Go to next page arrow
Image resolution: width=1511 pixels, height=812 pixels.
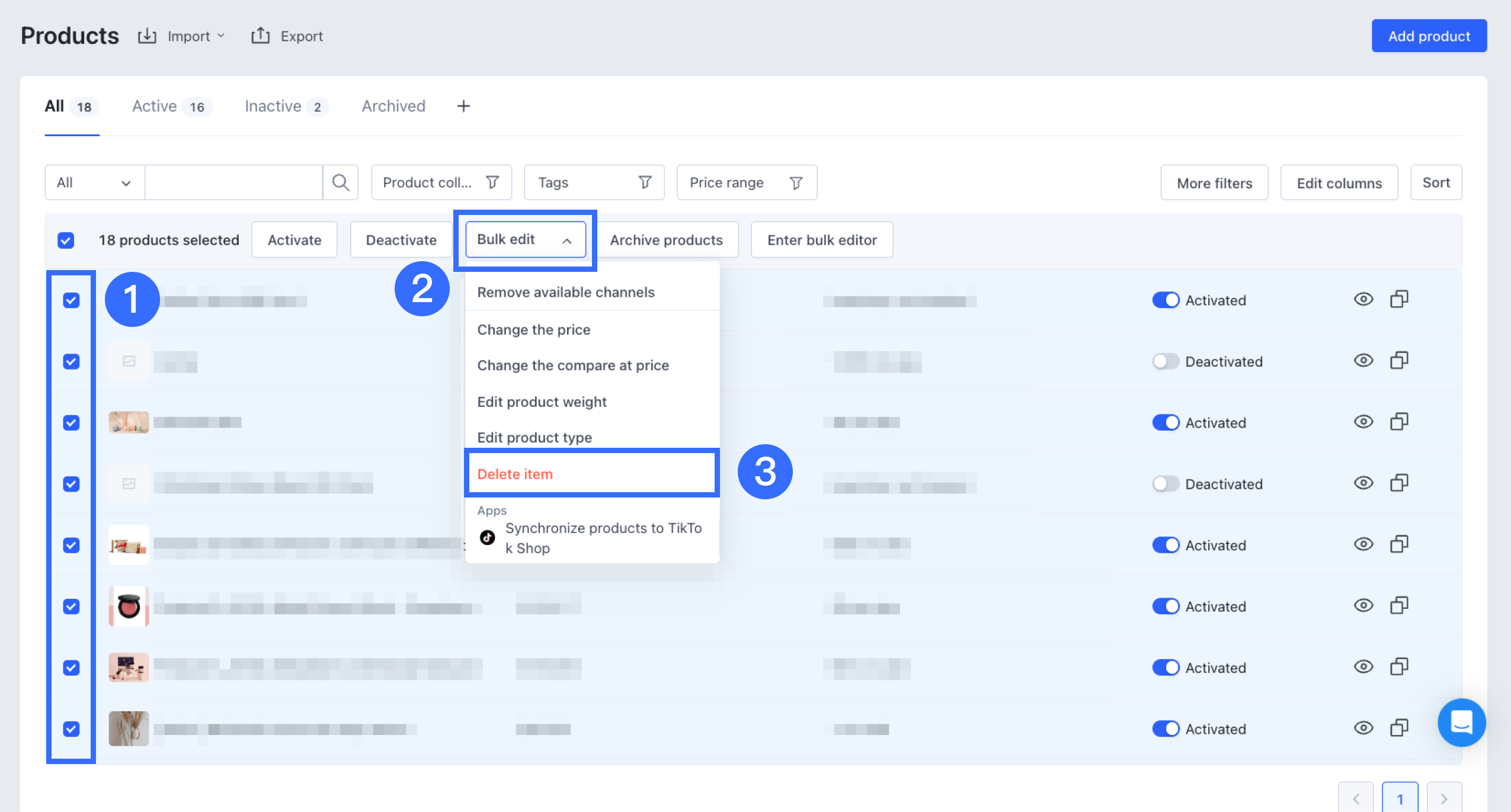pos(1443,798)
